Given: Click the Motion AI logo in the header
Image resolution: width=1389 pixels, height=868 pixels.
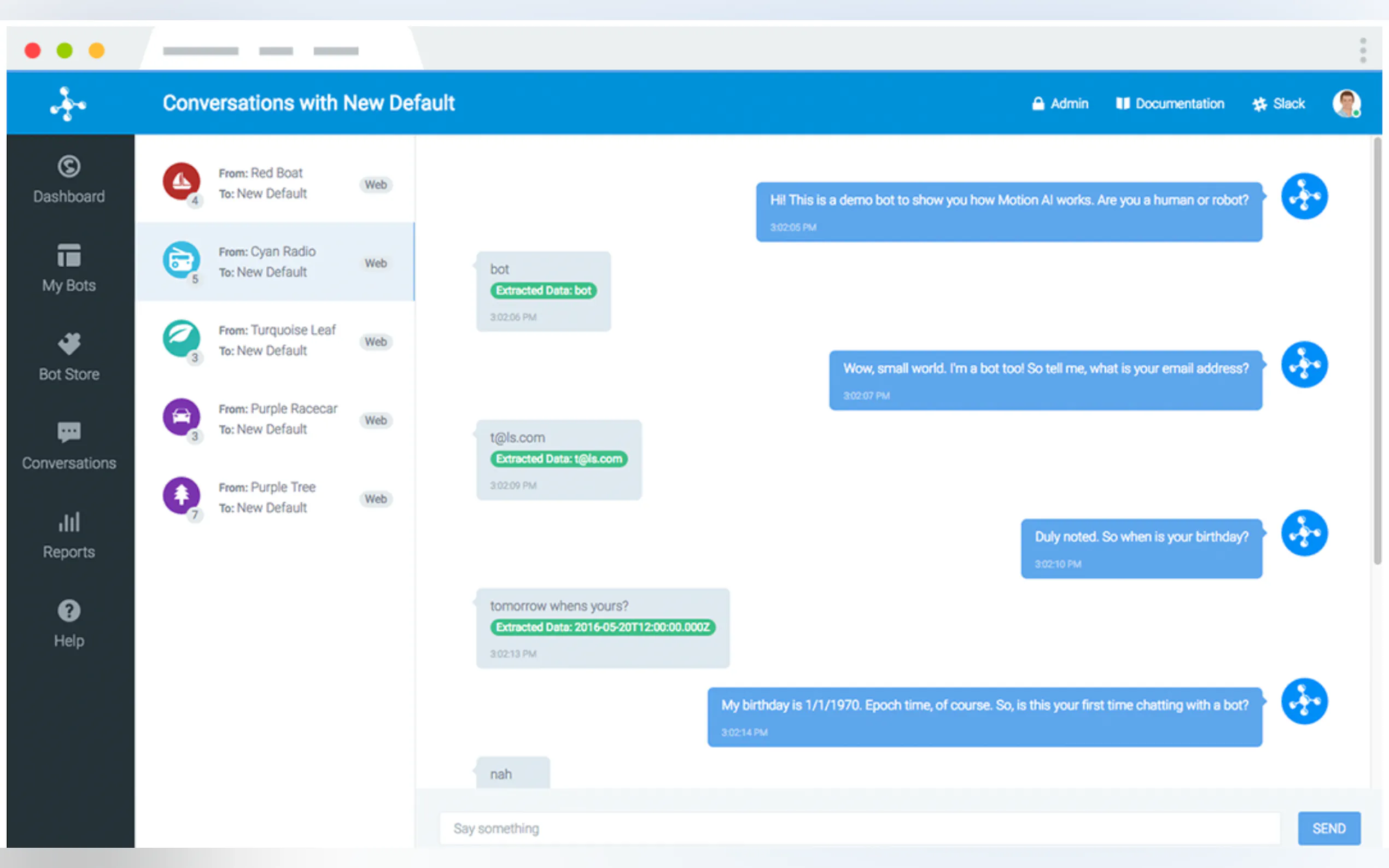Looking at the screenshot, I should pos(68,104).
